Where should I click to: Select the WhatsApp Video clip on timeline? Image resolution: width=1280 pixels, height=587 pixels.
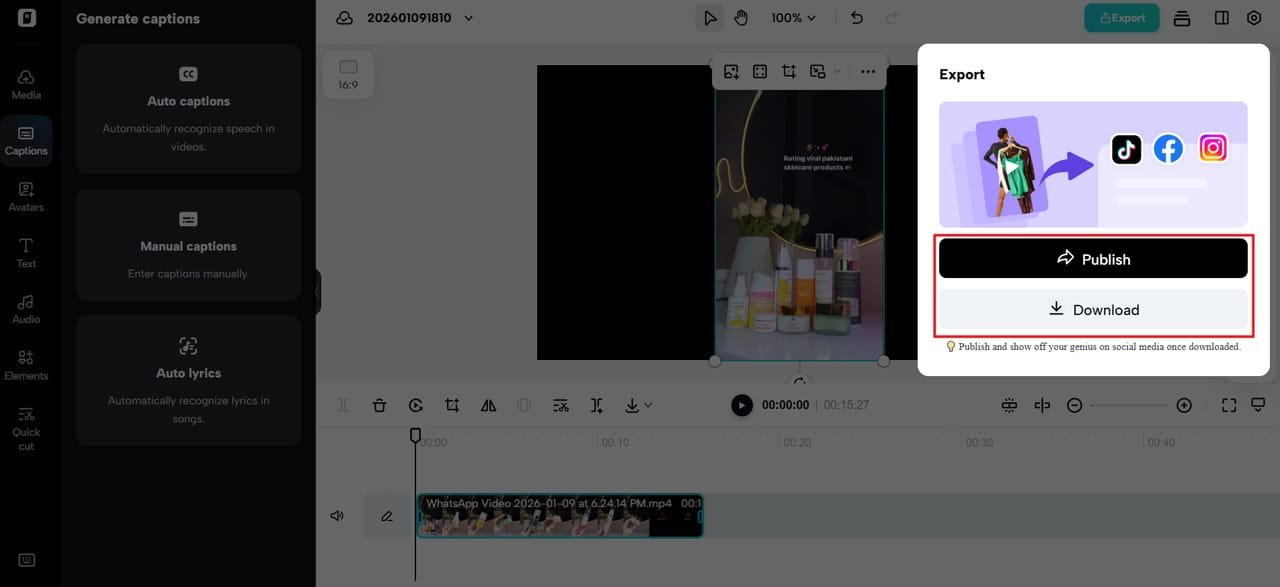click(x=559, y=516)
